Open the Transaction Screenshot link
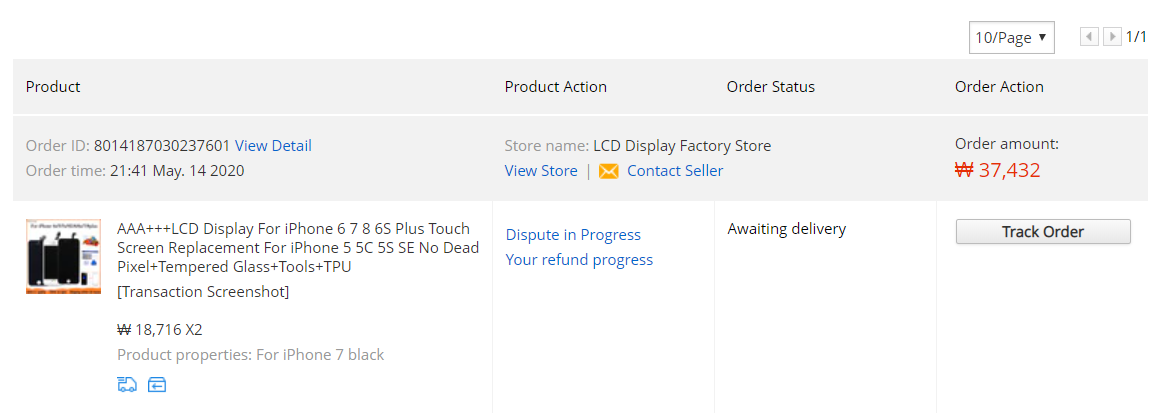The height and width of the screenshot is (413, 1161). click(x=203, y=292)
